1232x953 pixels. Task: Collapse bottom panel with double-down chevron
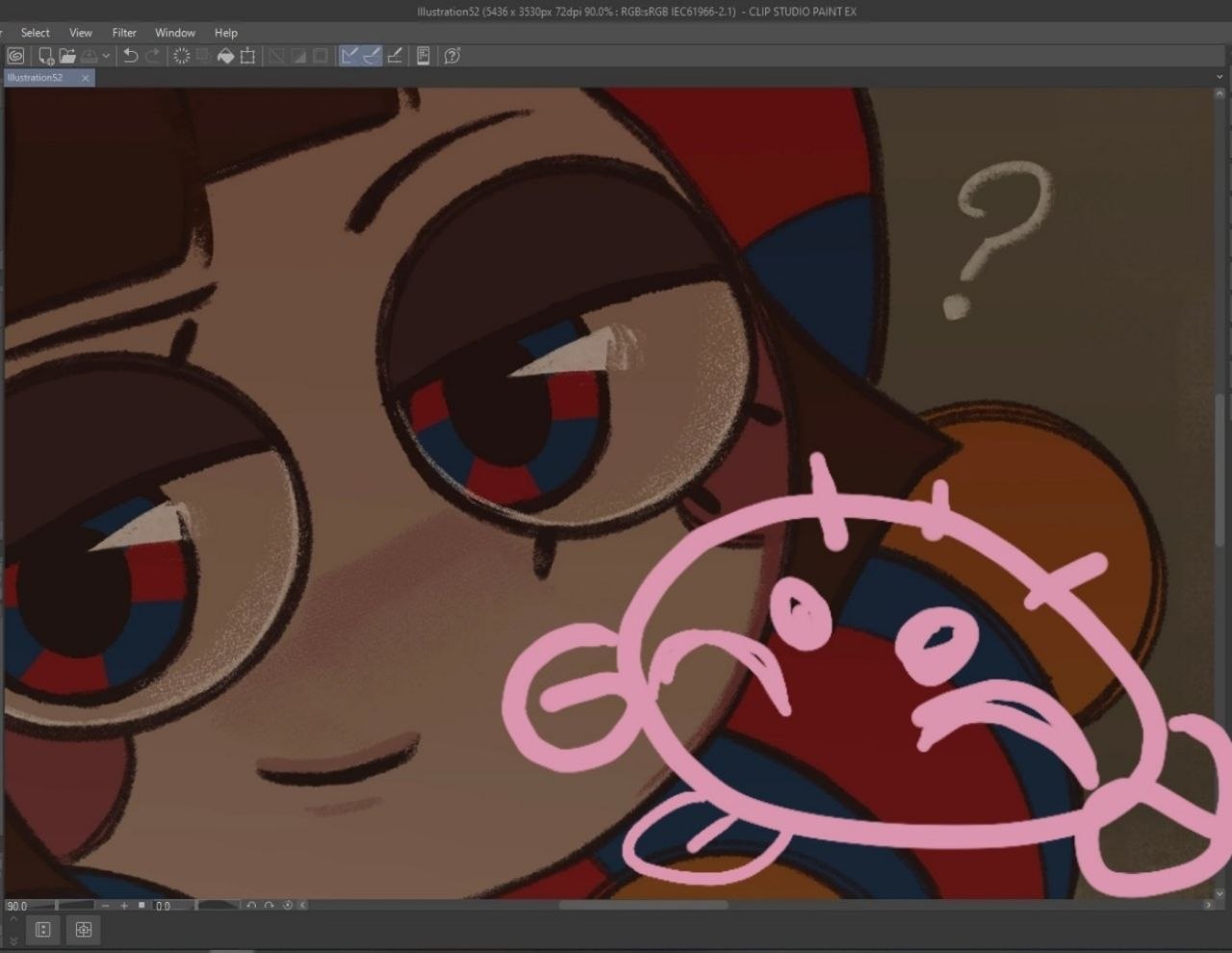[x=13, y=940]
